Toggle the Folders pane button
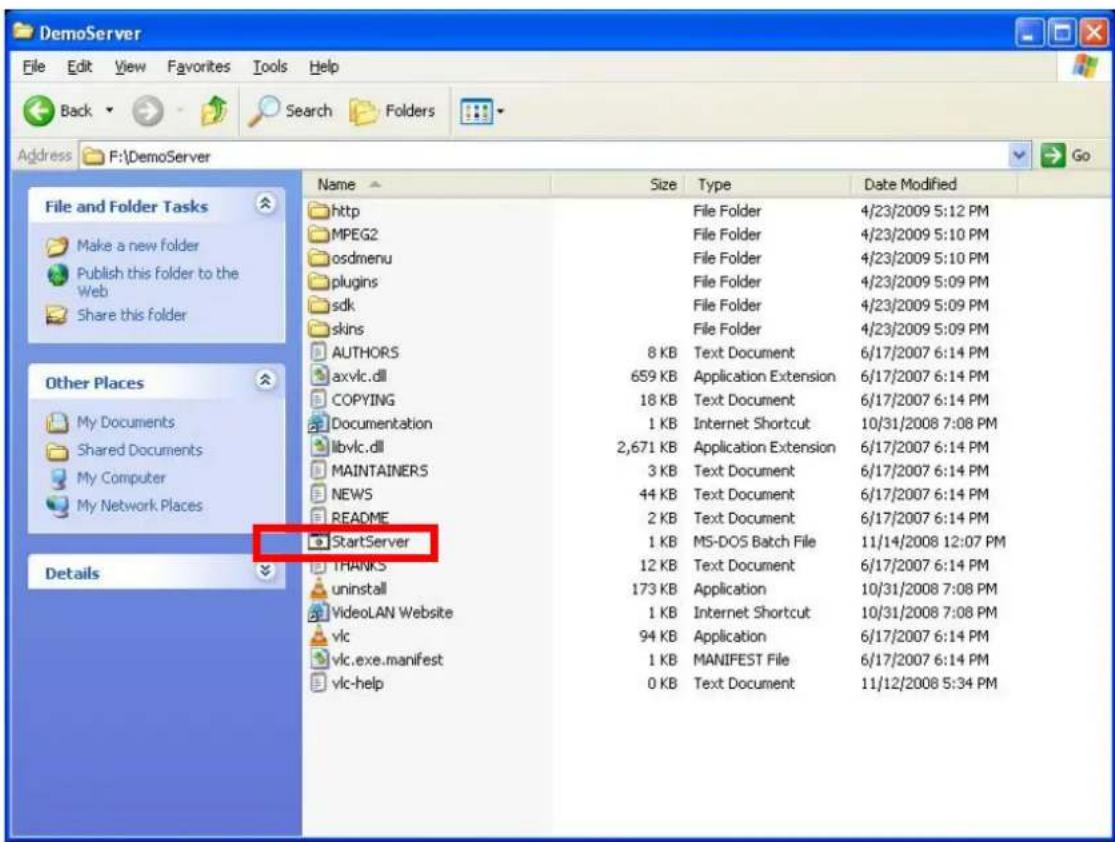Viewport: 1115px width, 842px height. (x=393, y=111)
